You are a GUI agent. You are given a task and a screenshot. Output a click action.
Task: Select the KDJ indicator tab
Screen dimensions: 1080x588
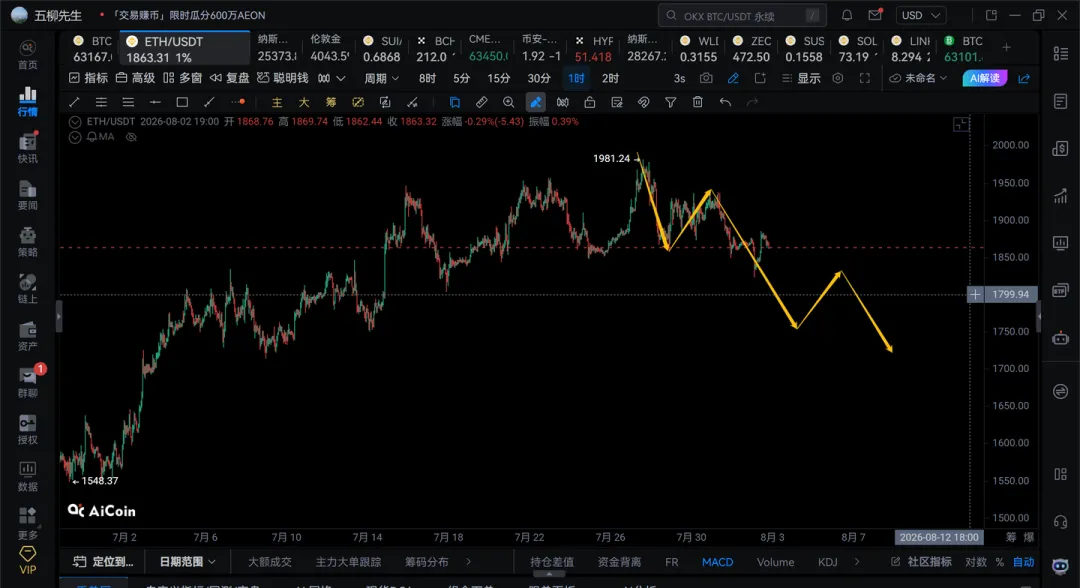[827, 562]
